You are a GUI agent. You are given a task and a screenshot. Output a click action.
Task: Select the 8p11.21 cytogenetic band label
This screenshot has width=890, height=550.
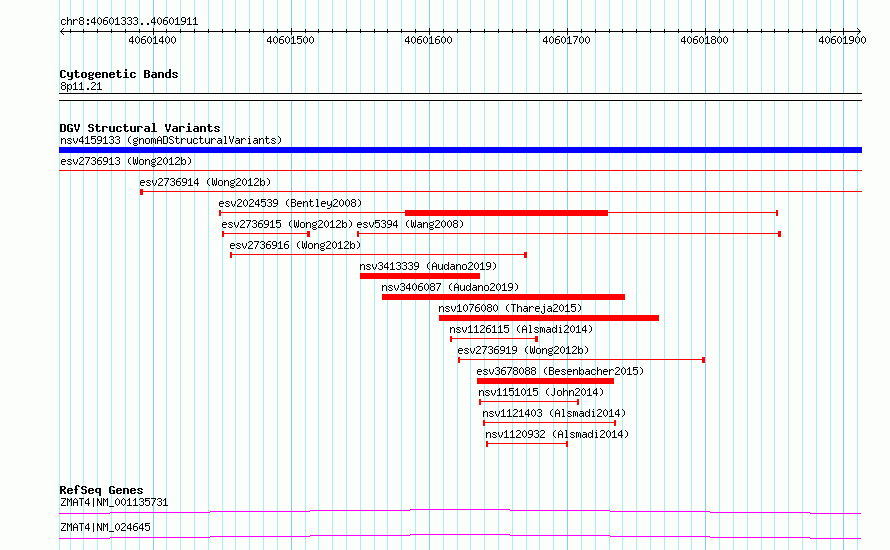(81, 86)
